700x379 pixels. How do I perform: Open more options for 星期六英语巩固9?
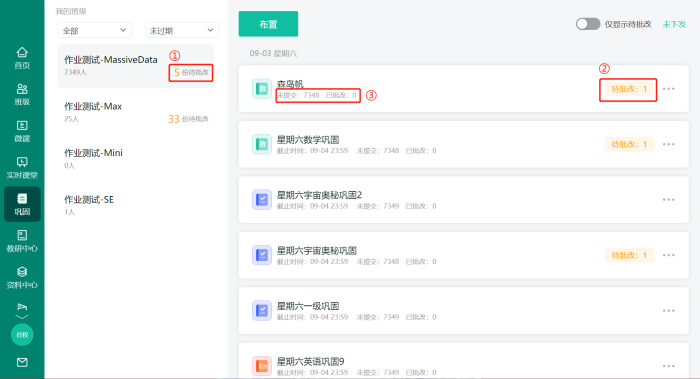pyautogui.click(x=668, y=366)
